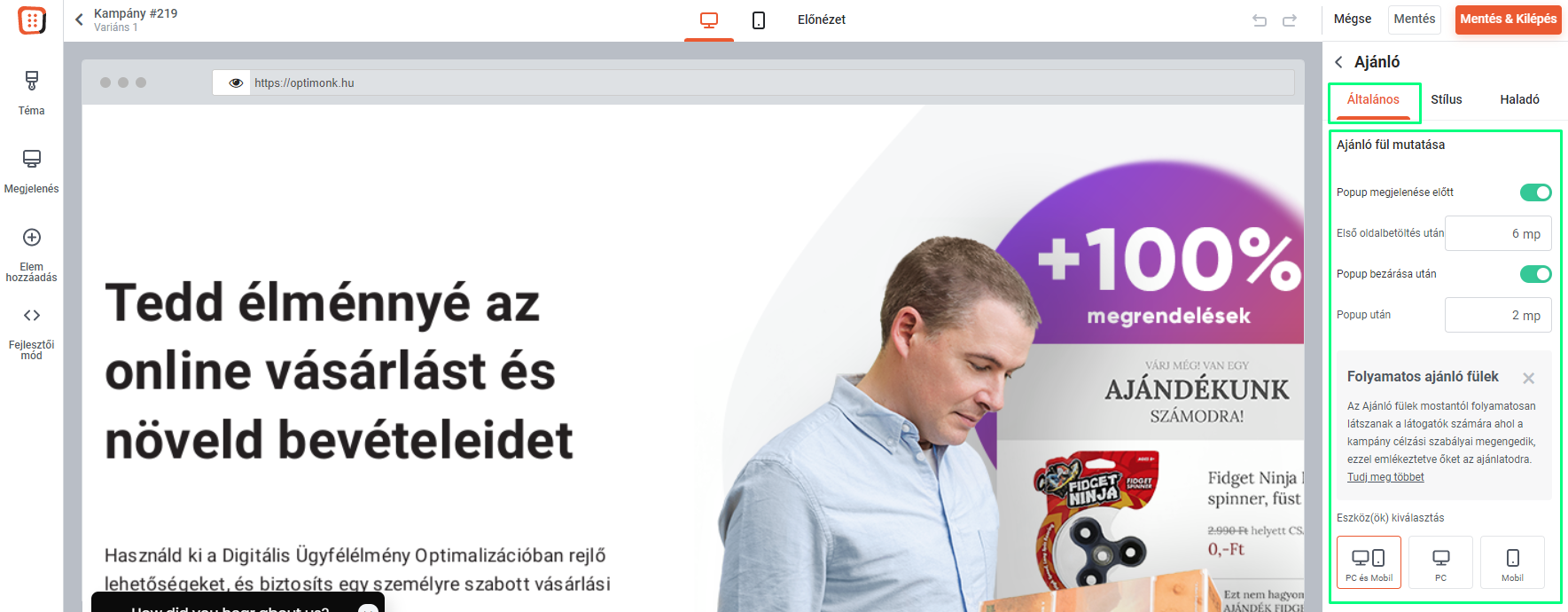Screen dimensions: 1568x612
Task: Click the redo arrow icon
Action: pyautogui.click(x=1290, y=20)
